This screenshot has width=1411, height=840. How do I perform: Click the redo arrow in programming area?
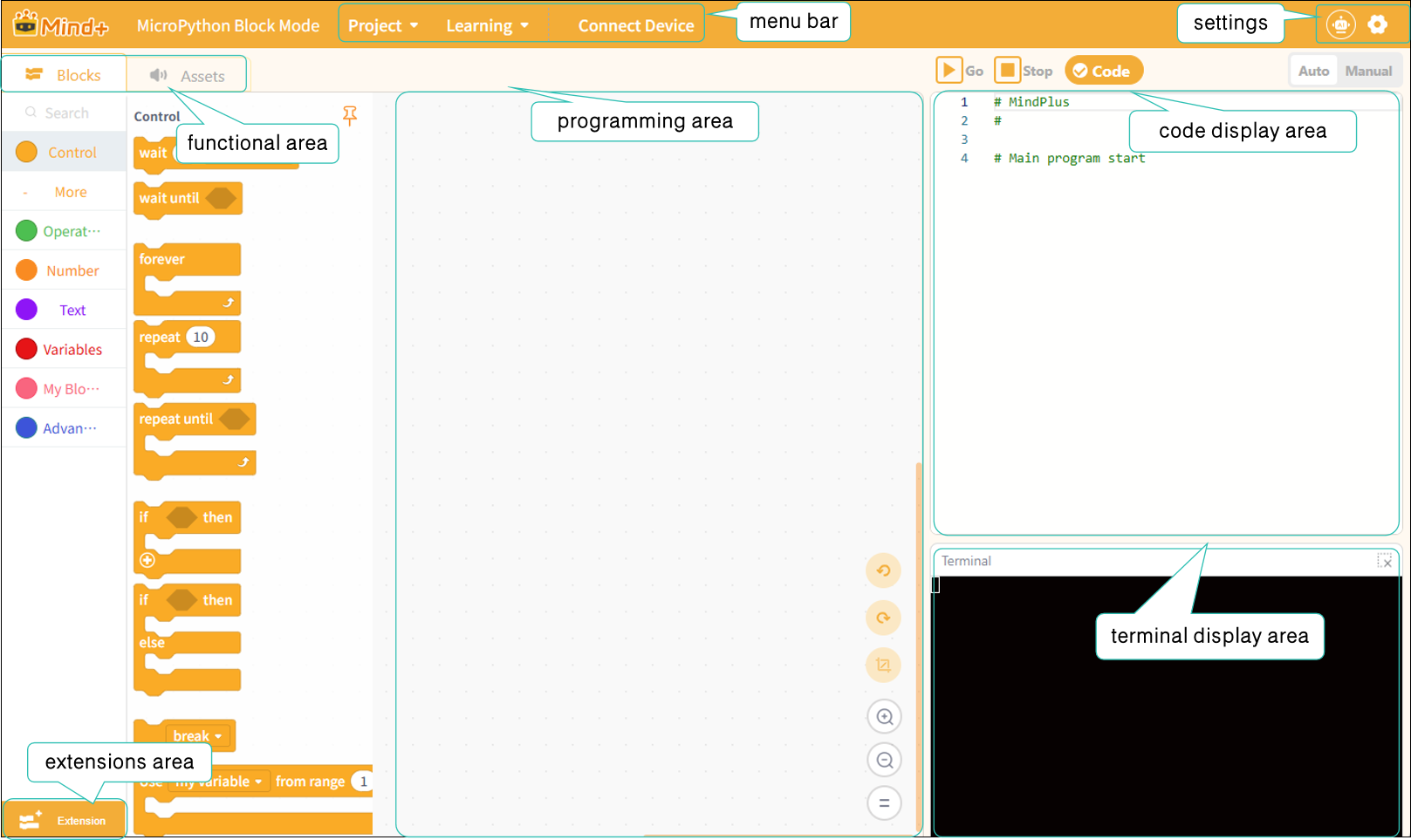tap(883, 618)
